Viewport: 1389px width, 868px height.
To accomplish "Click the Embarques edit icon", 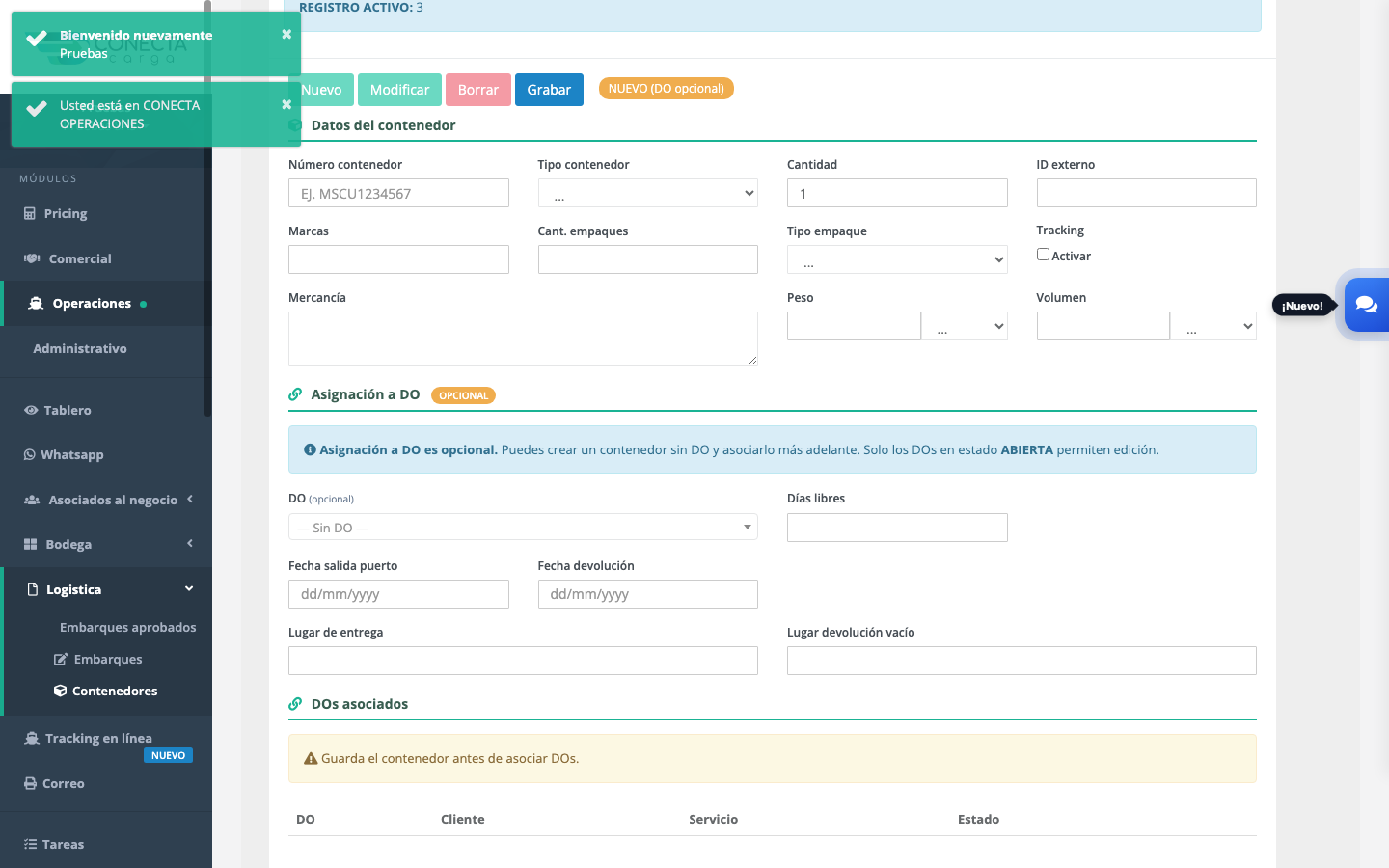I will (61, 659).
